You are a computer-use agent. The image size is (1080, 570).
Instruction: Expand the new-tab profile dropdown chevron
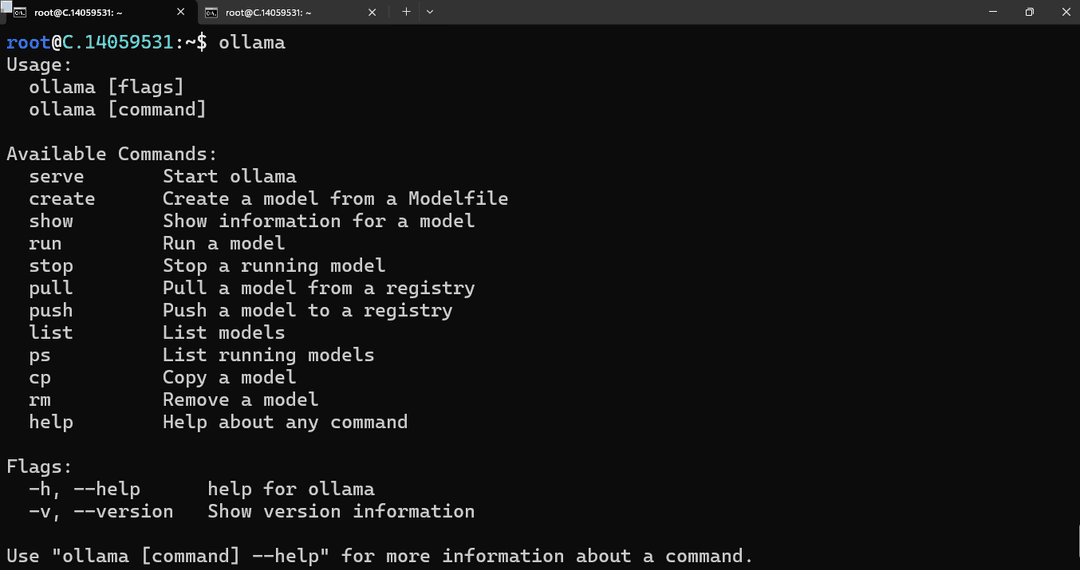pyautogui.click(x=430, y=12)
